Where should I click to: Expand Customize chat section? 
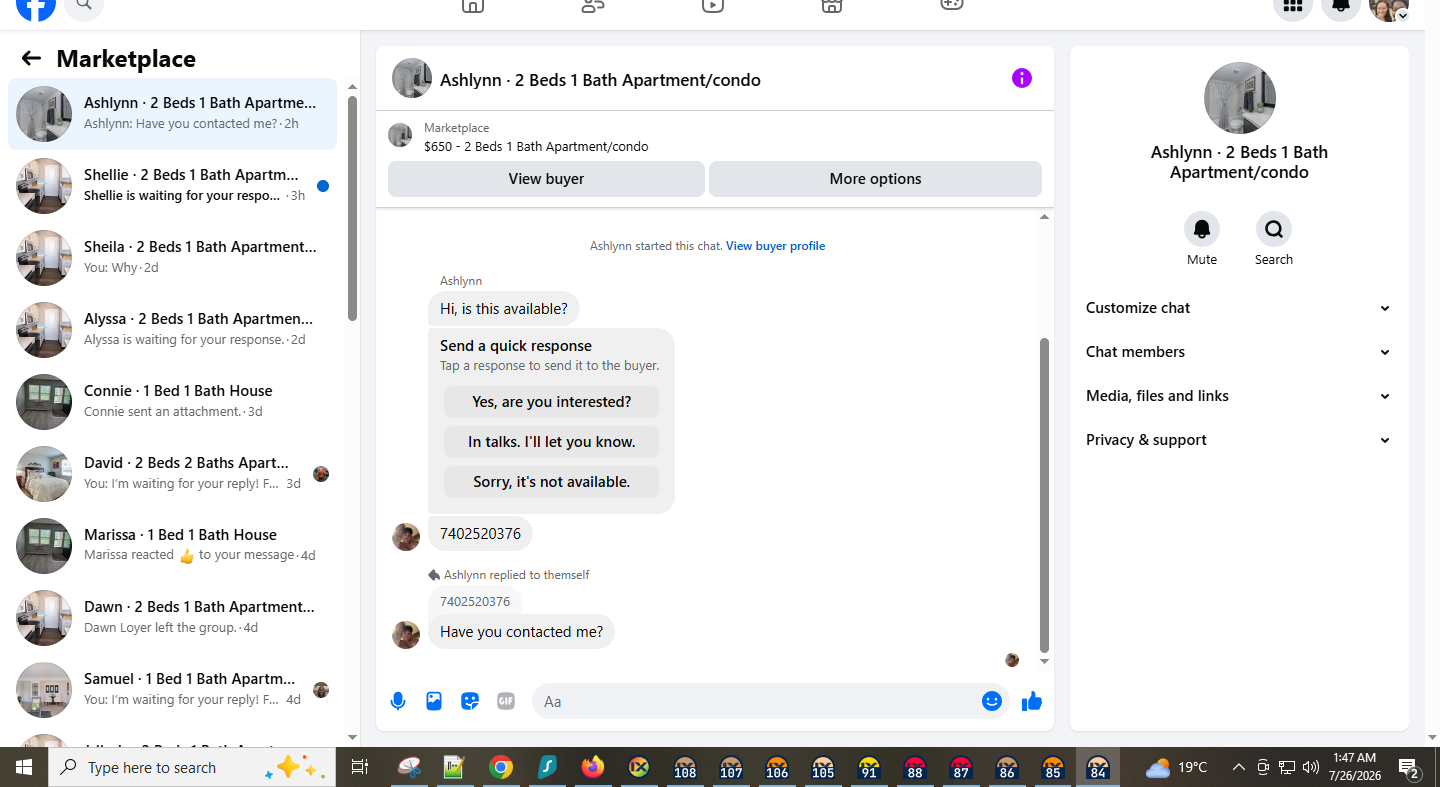[1239, 308]
